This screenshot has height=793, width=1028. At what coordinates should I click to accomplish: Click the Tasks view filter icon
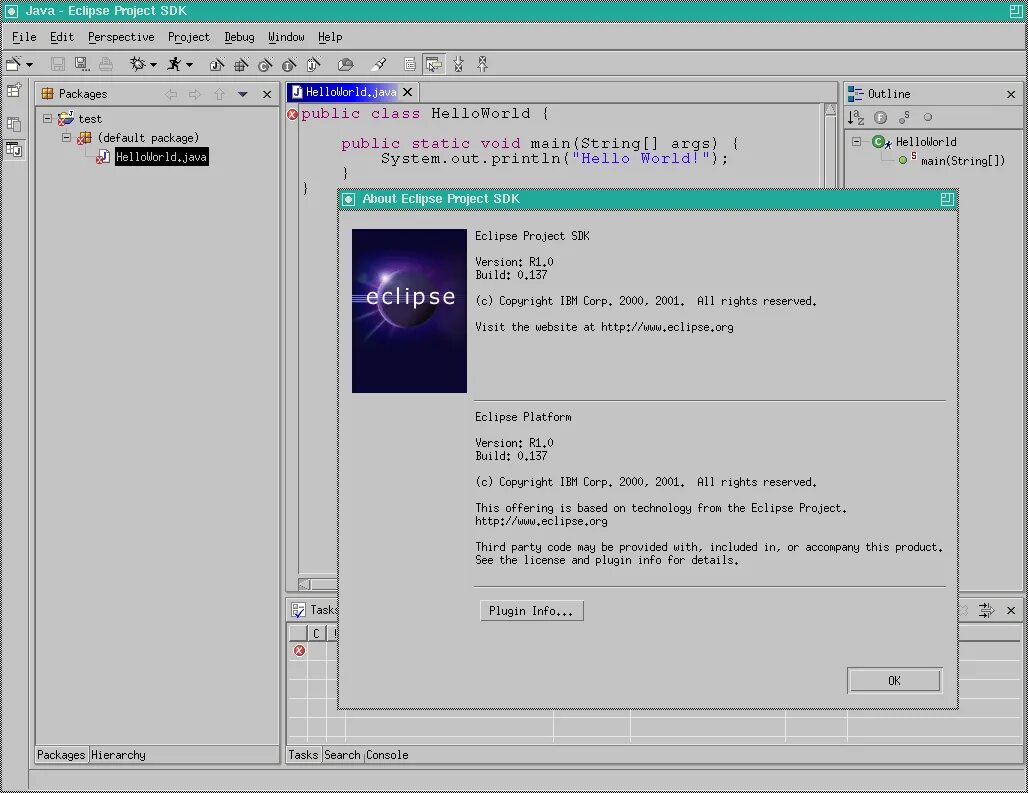point(987,610)
